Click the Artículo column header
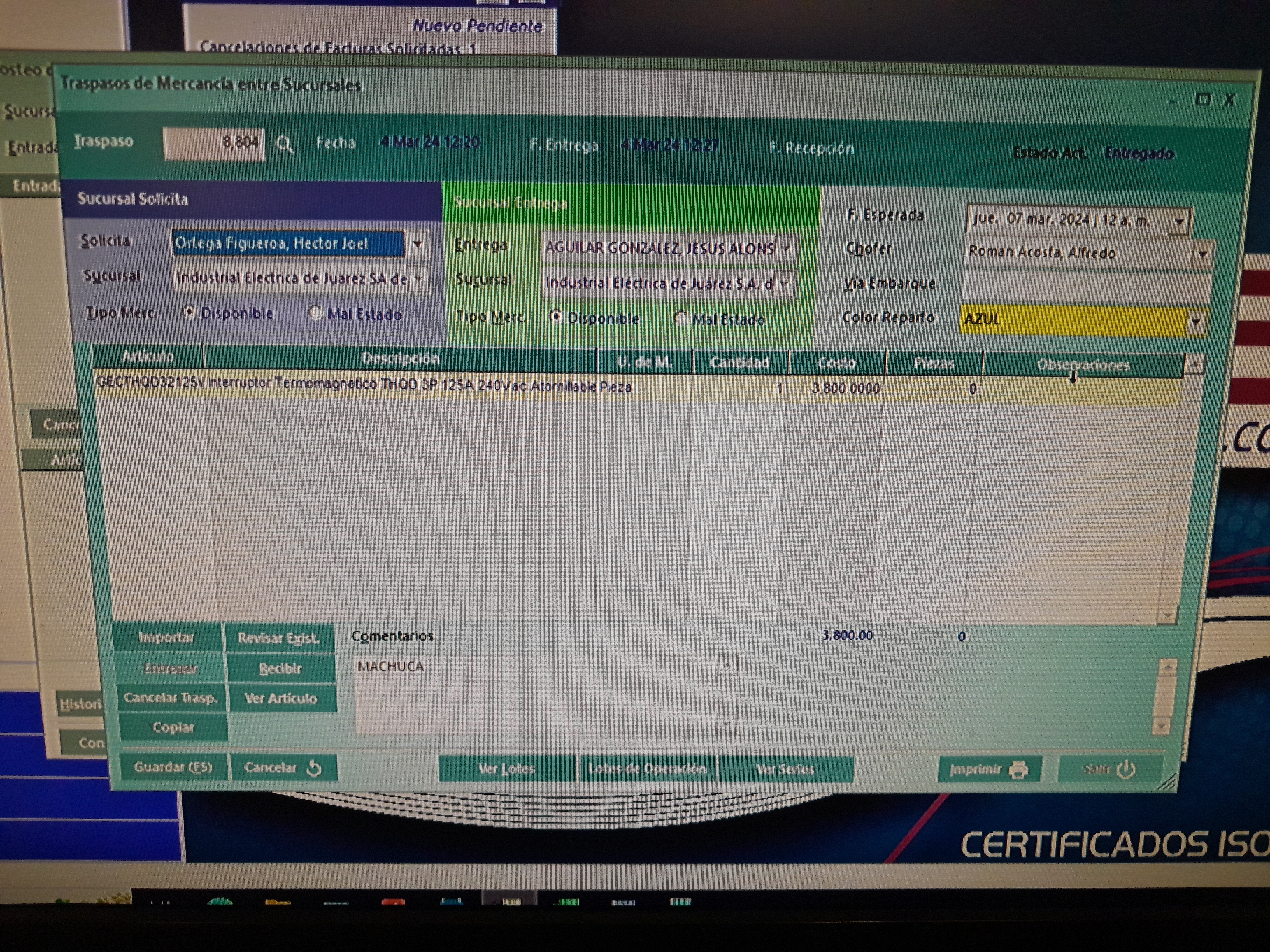This screenshot has height=952, width=1270. 147,356
